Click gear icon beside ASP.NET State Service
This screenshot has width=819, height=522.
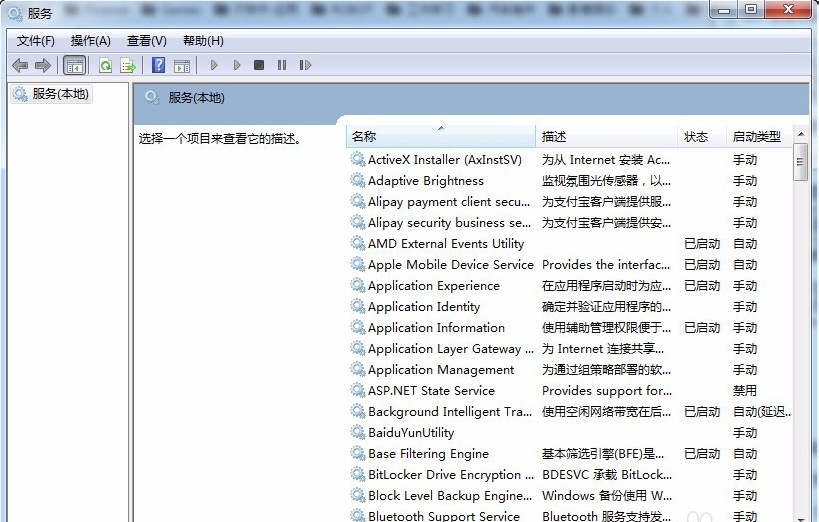358,391
